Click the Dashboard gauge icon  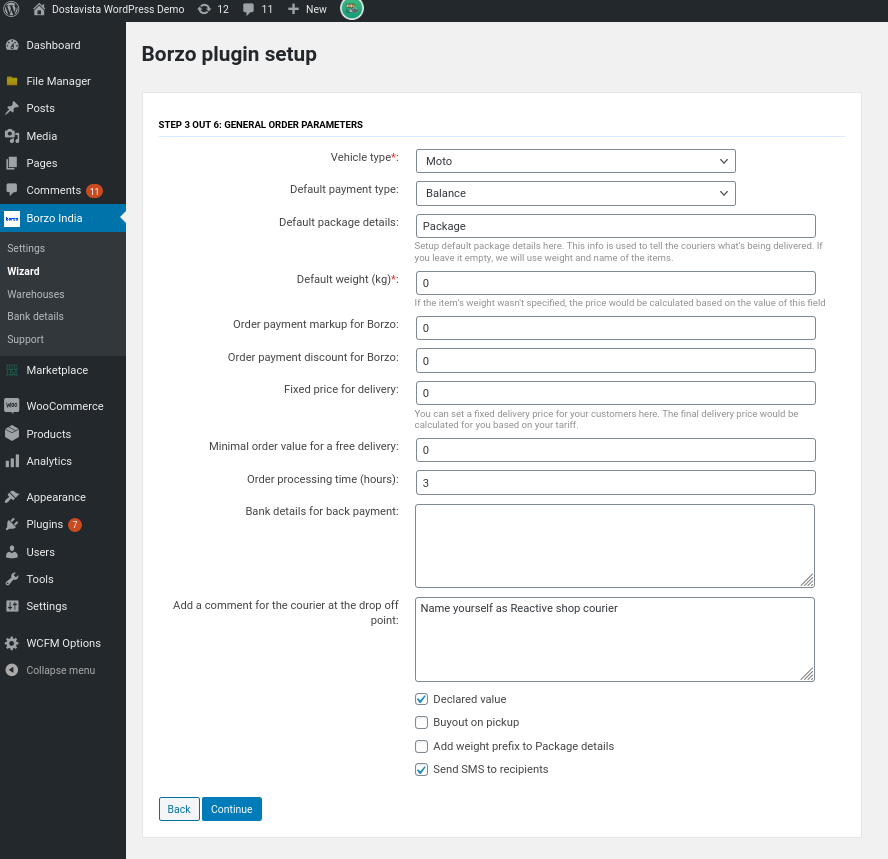[x=12, y=45]
